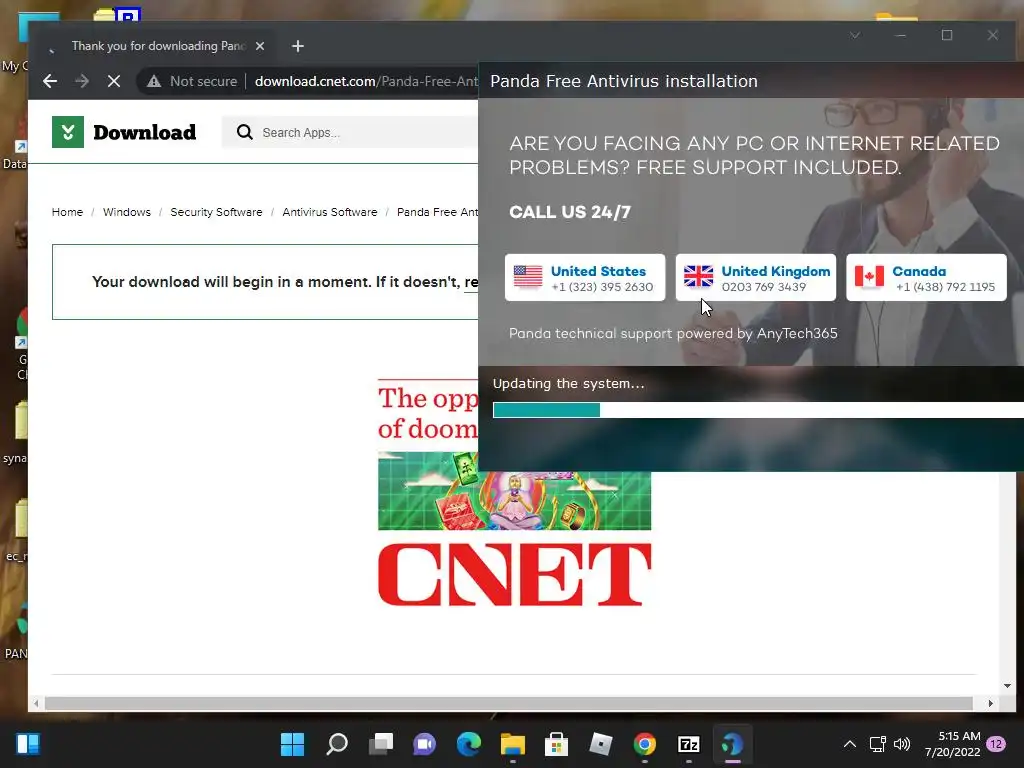
Task: Launch Microsoft Edge from taskbar
Action: [469, 744]
